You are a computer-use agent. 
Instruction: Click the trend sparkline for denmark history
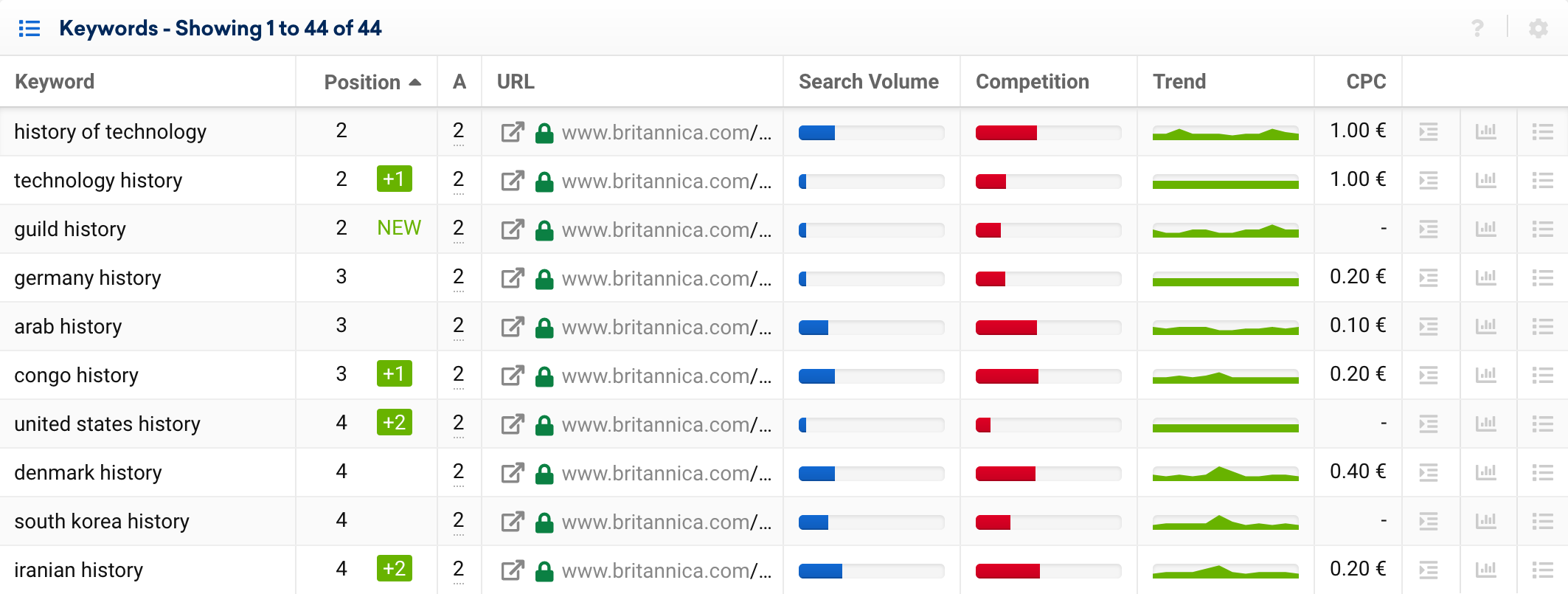point(1225,473)
